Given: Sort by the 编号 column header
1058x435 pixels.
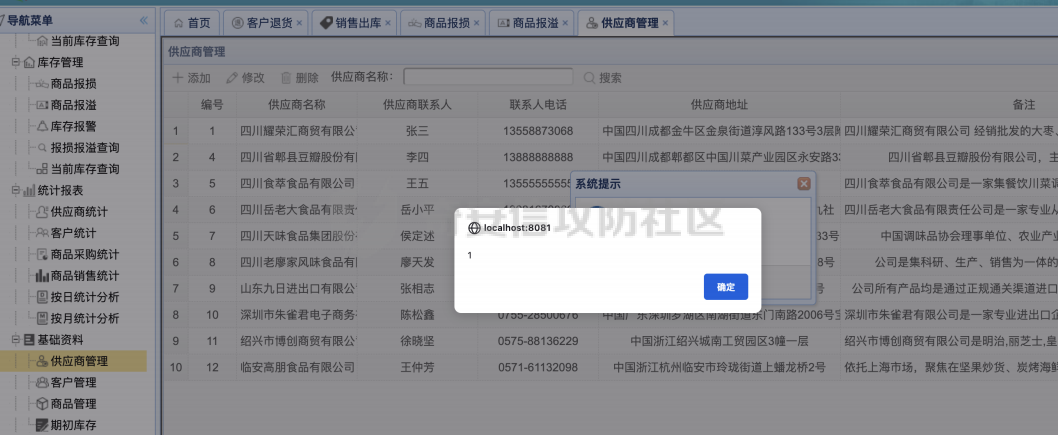Looking at the screenshot, I should click(212, 105).
